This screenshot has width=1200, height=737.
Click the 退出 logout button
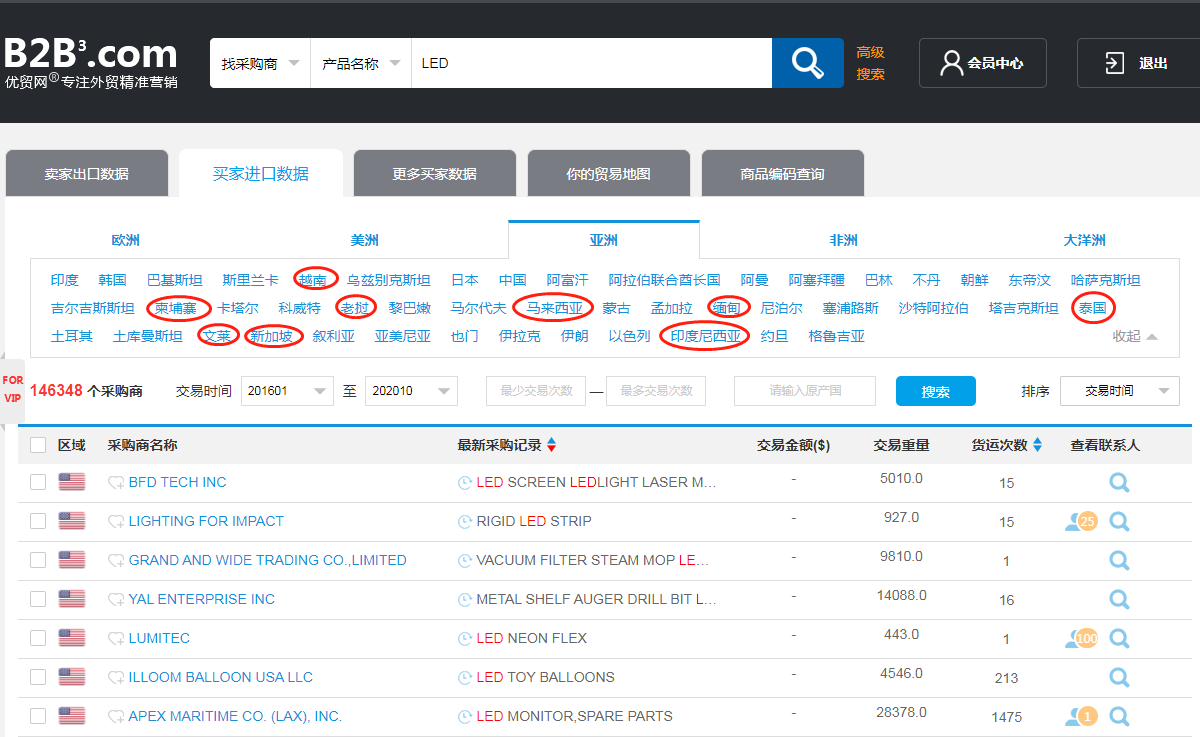[x=1138, y=63]
